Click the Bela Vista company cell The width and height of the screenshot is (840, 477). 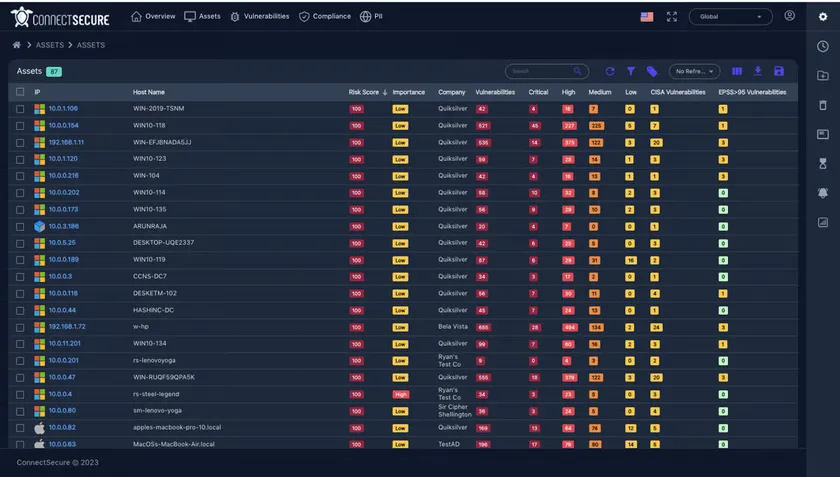pos(453,326)
